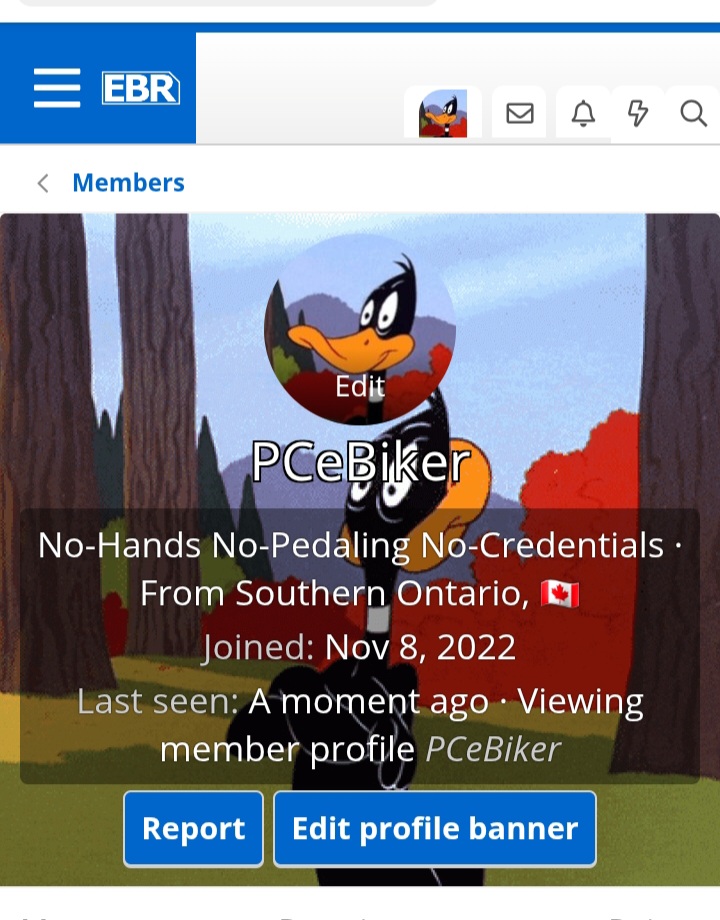720x920 pixels.
Task: Open the hamburger navigation menu
Action: [57, 88]
